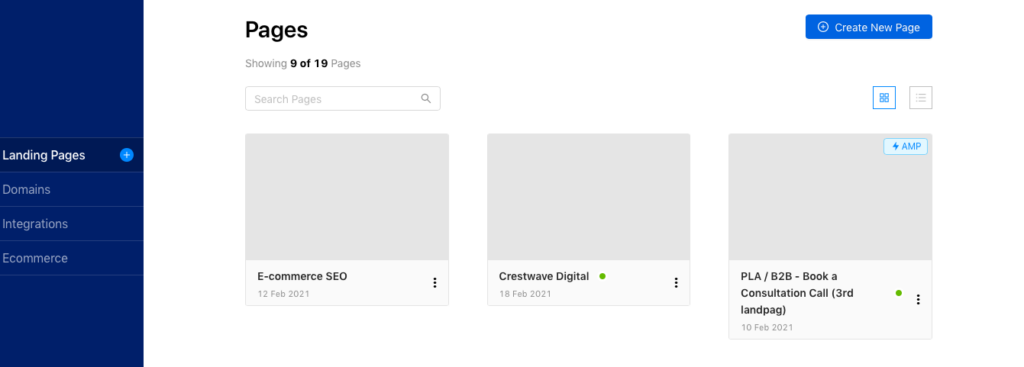This screenshot has width=1024, height=367.
Task: Open options menu for PLA / B2B page
Action: tap(918, 299)
